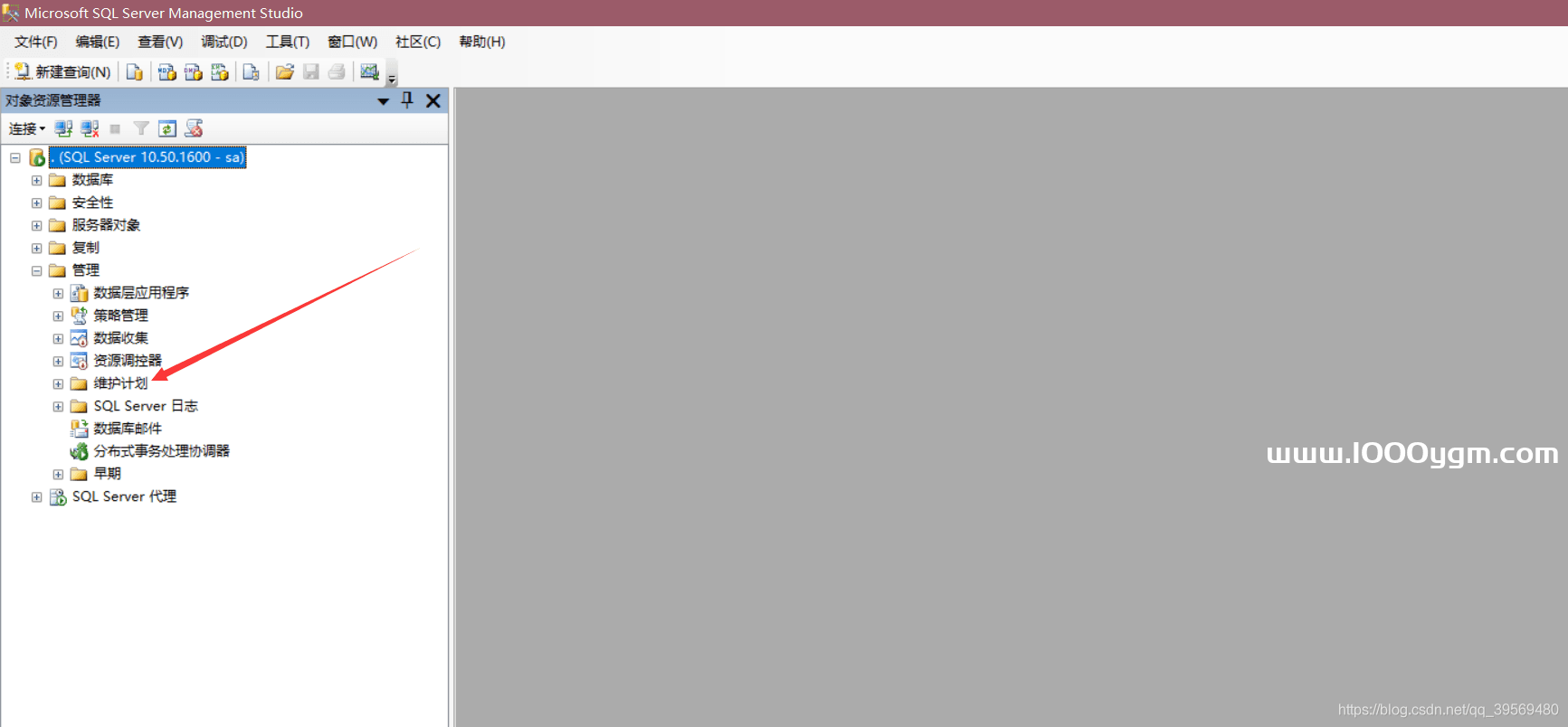Open the 调试(D) menu

(224, 42)
